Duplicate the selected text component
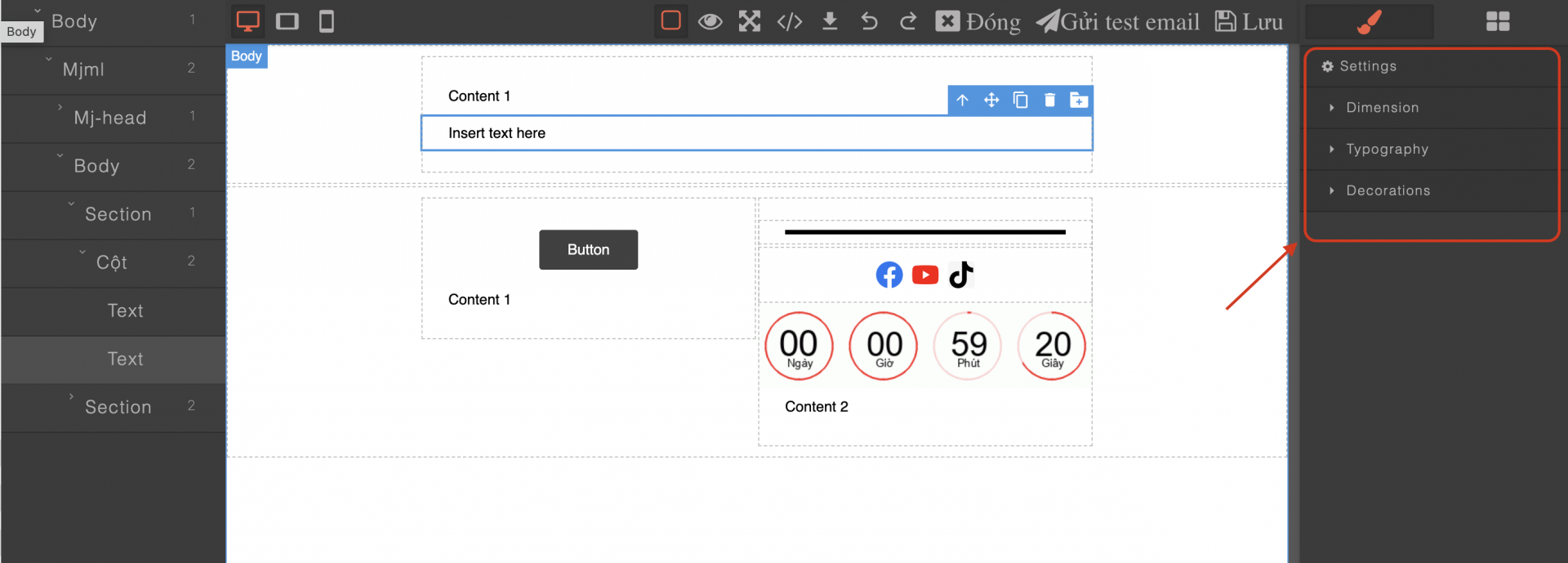The height and width of the screenshot is (563, 1568). [x=1021, y=100]
